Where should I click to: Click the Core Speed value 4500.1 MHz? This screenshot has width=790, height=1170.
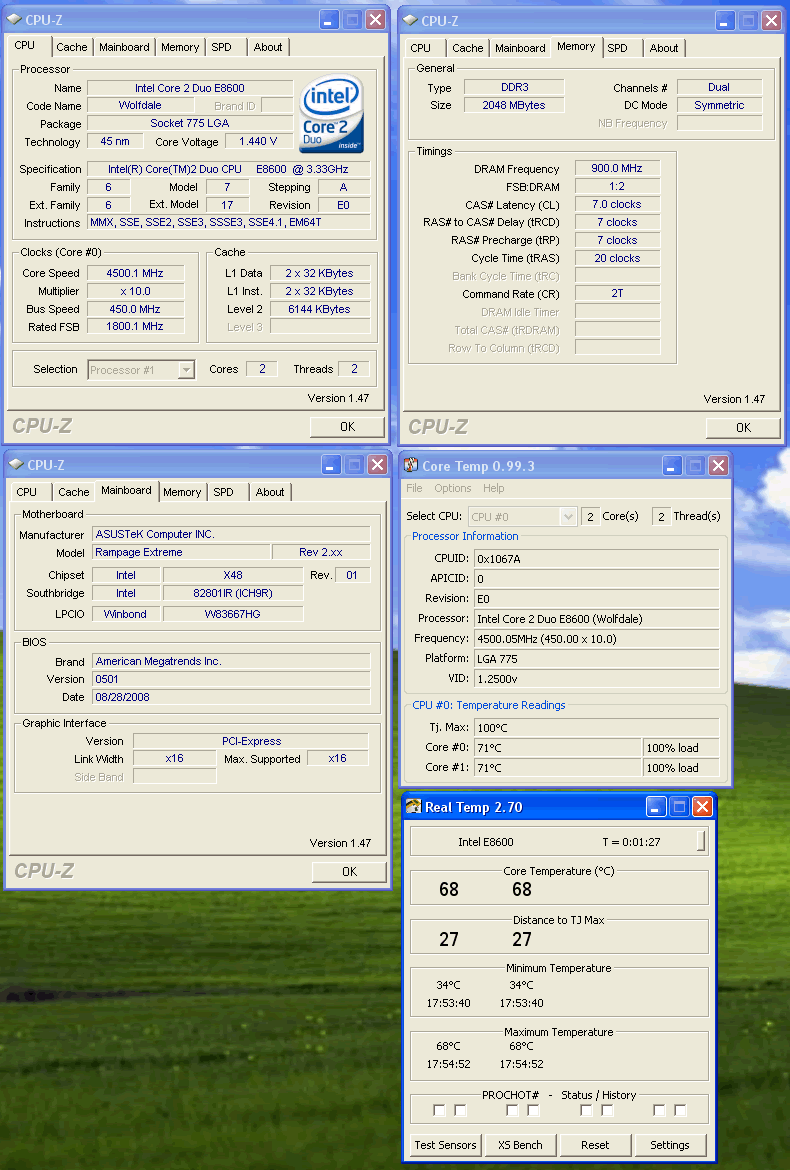click(x=135, y=273)
